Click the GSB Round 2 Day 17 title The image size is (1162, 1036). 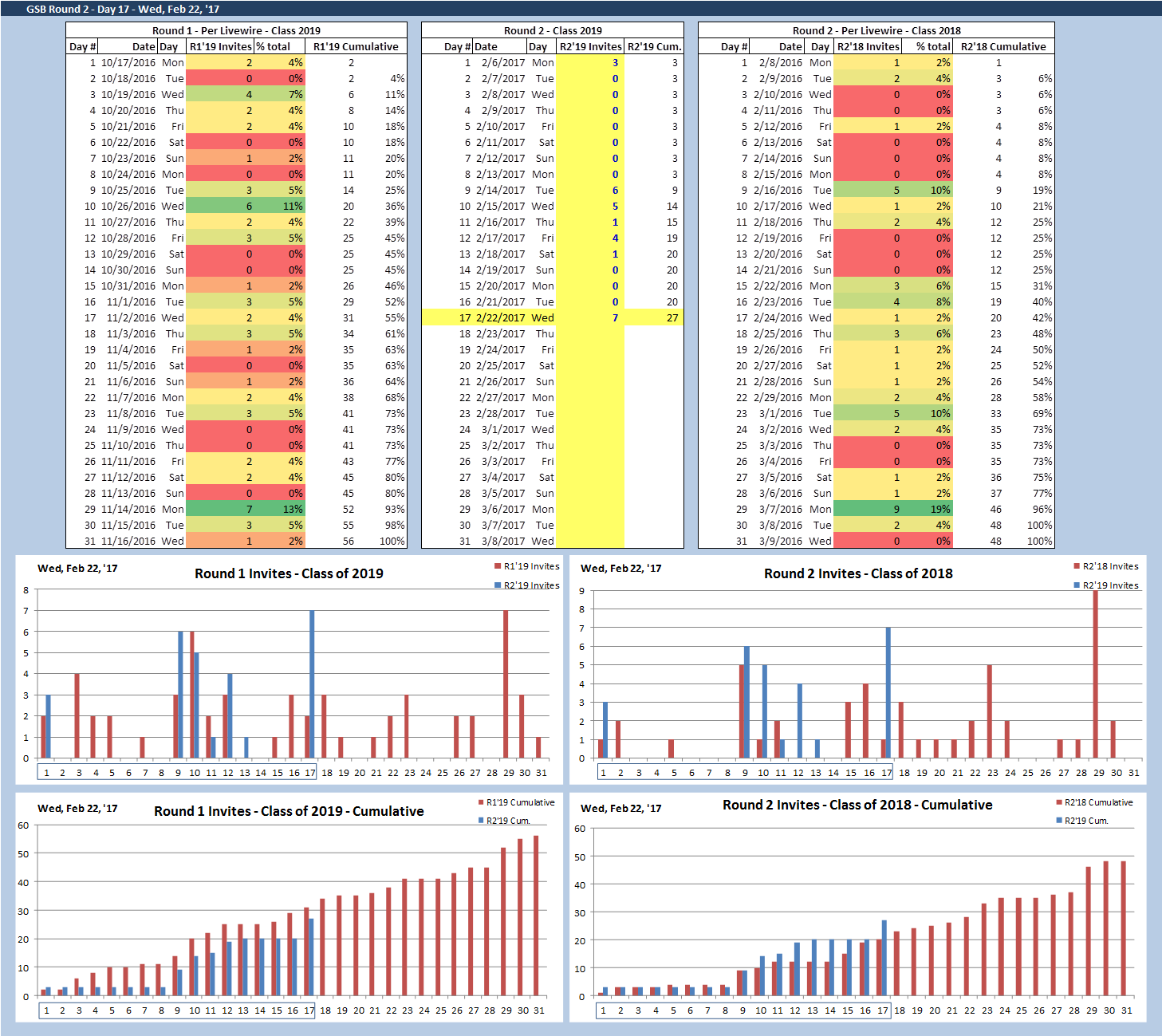[123, 9]
